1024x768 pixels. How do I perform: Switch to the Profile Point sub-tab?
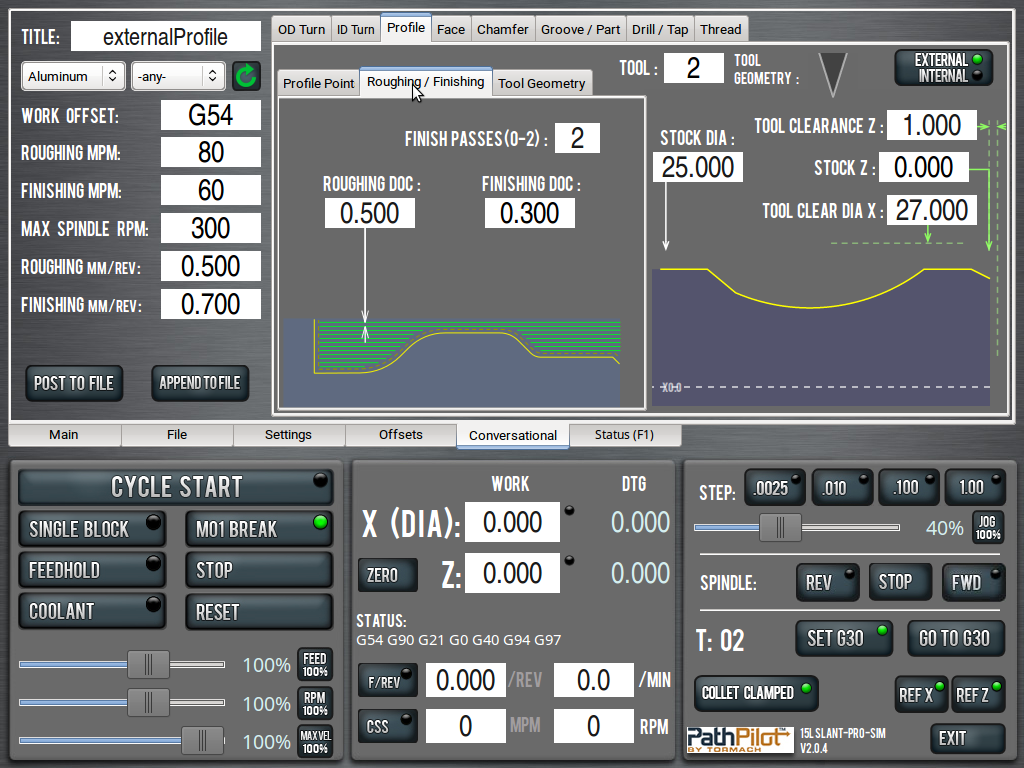[x=318, y=84]
